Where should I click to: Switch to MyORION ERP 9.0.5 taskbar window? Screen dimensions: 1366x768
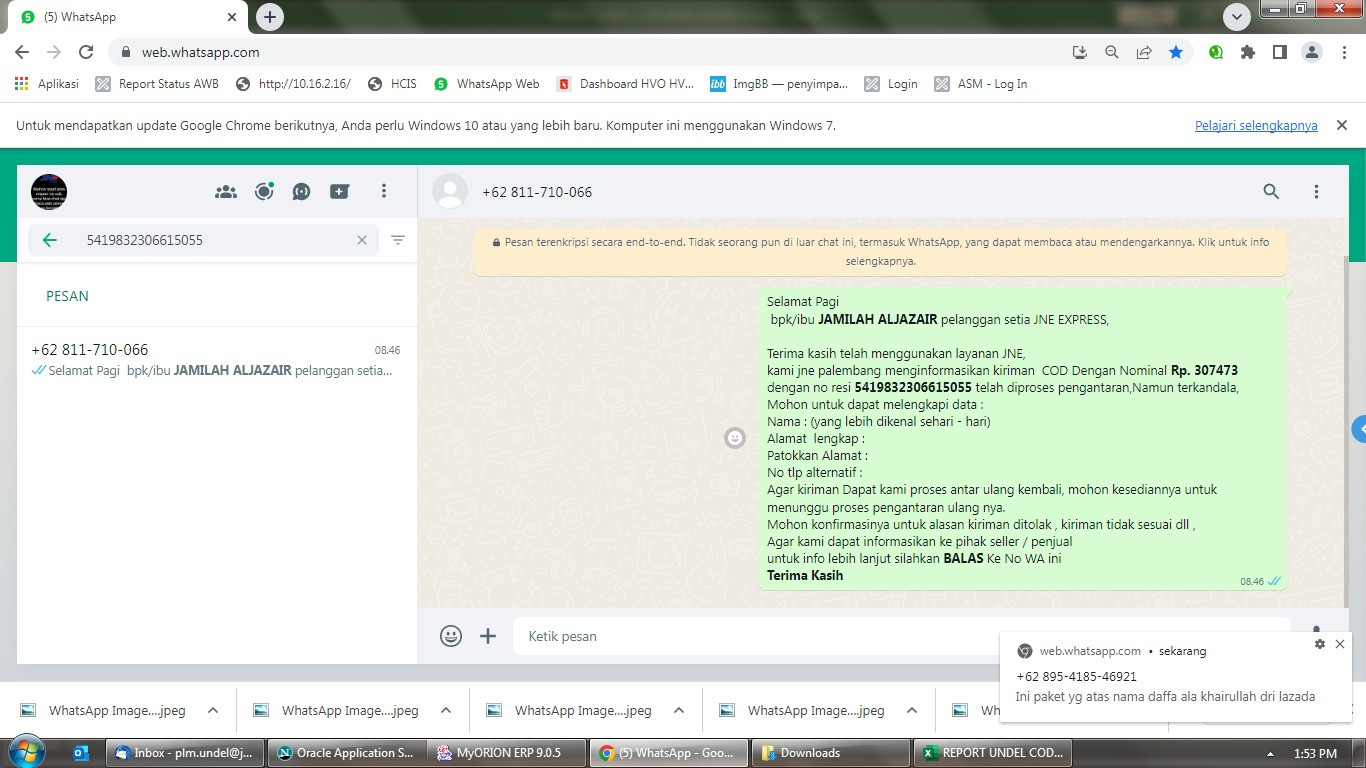point(507,753)
